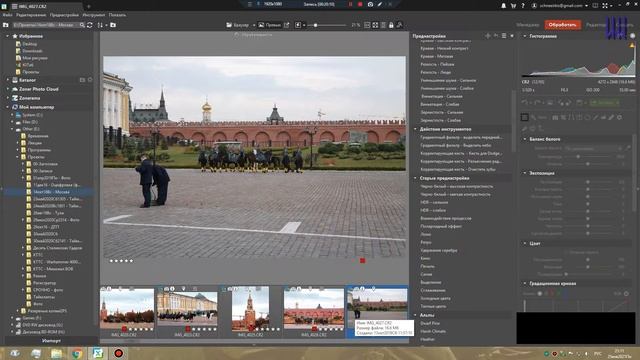Image resolution: width=640 pixels, height=360 pixels.
Task: Click the white balance eyedropper icon
Action: point(628,148)
